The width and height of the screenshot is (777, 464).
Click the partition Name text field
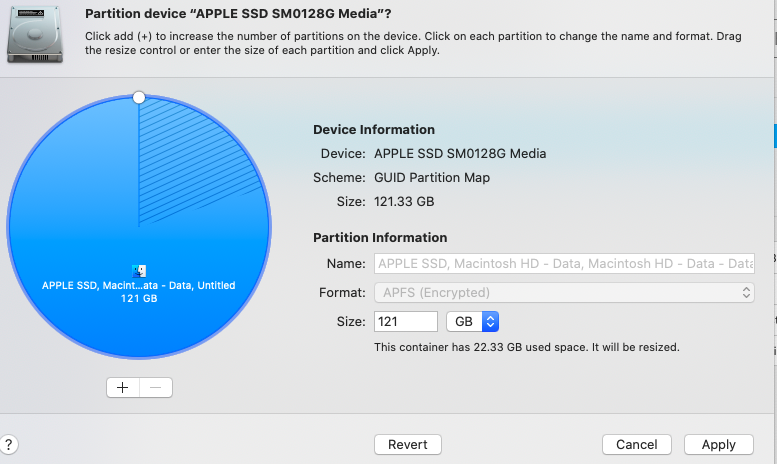coord(564,263)
